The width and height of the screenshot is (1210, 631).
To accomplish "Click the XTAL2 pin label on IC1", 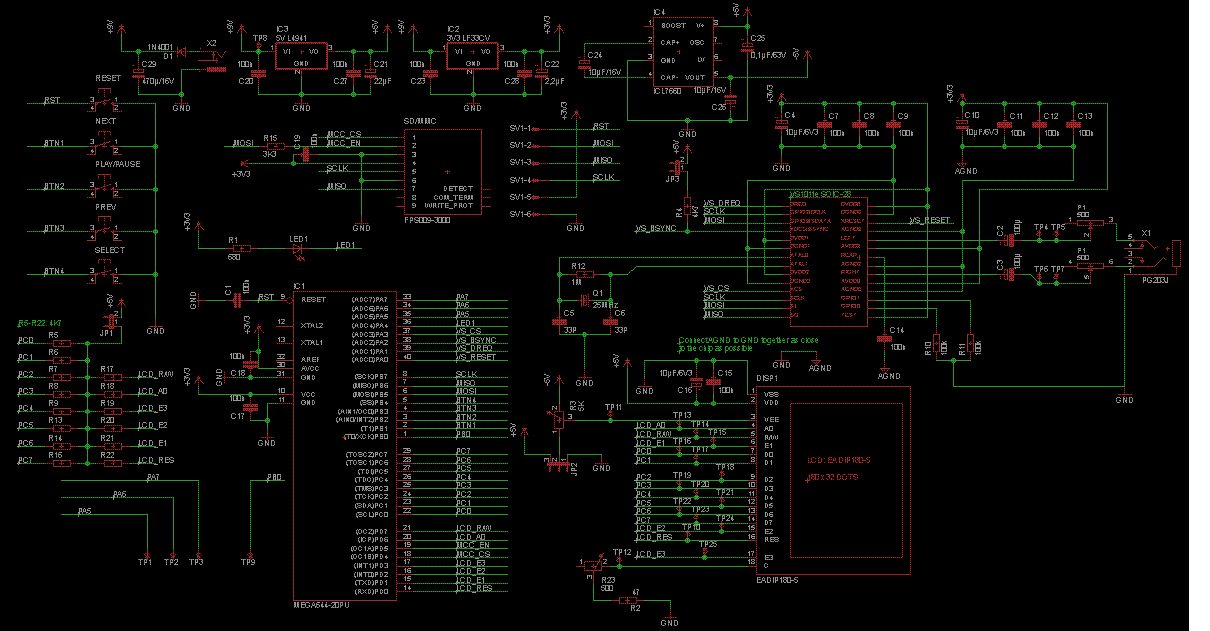I will click(x=312, y=325).
